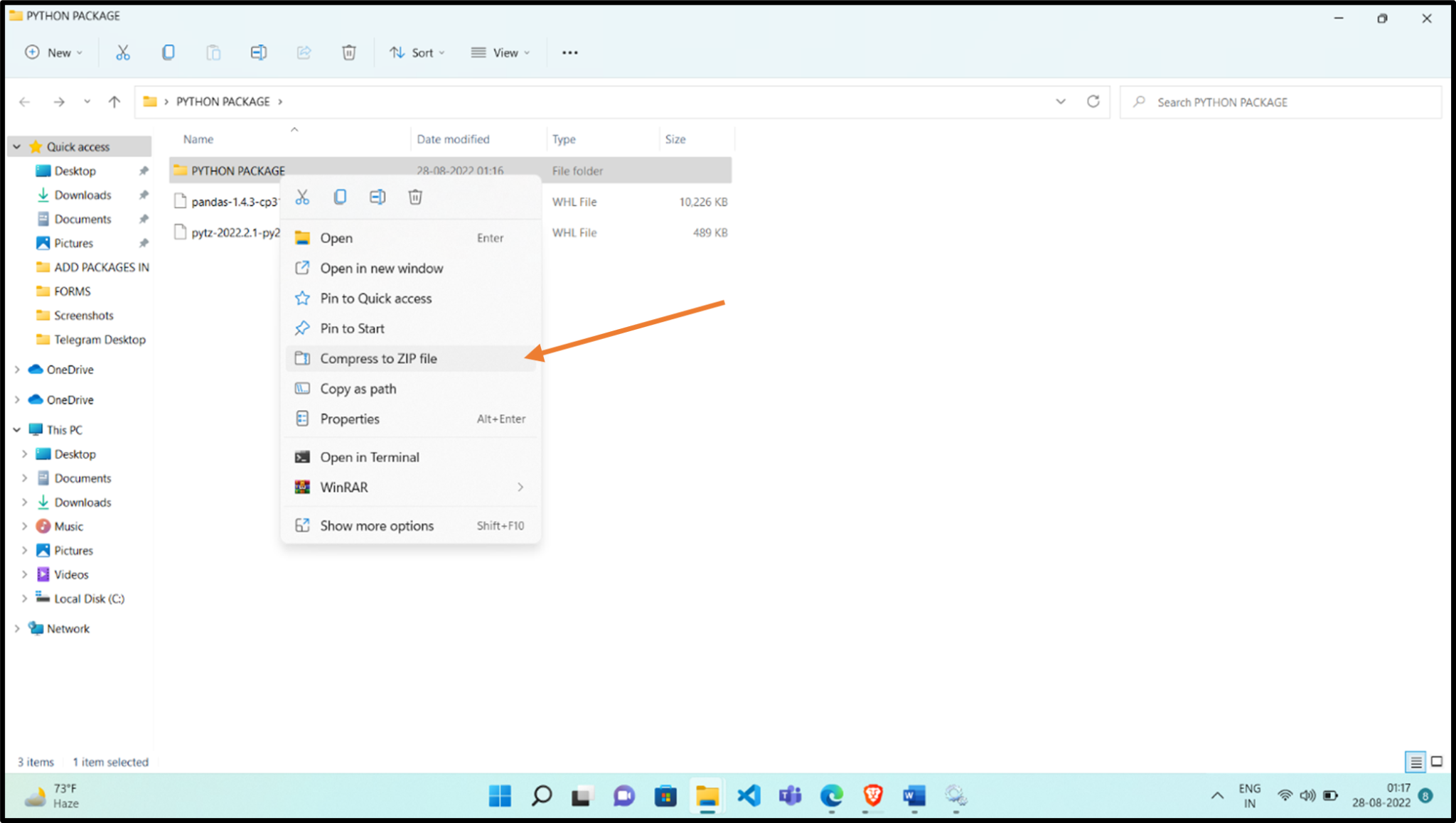
Task: Collapse the This PC tree section
Action: click(x=16, y=429)
